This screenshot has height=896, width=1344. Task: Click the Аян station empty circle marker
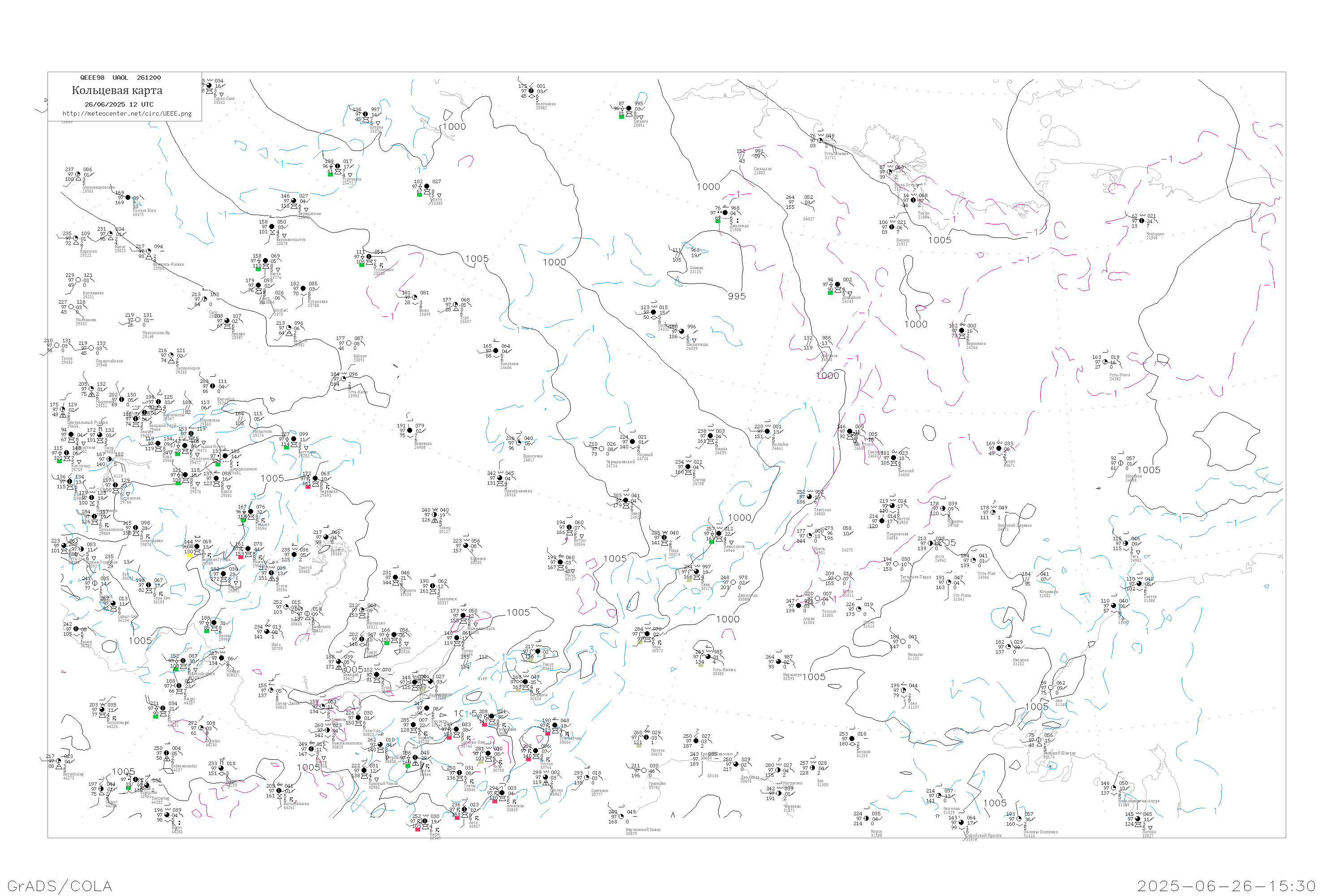point(1051,687)
